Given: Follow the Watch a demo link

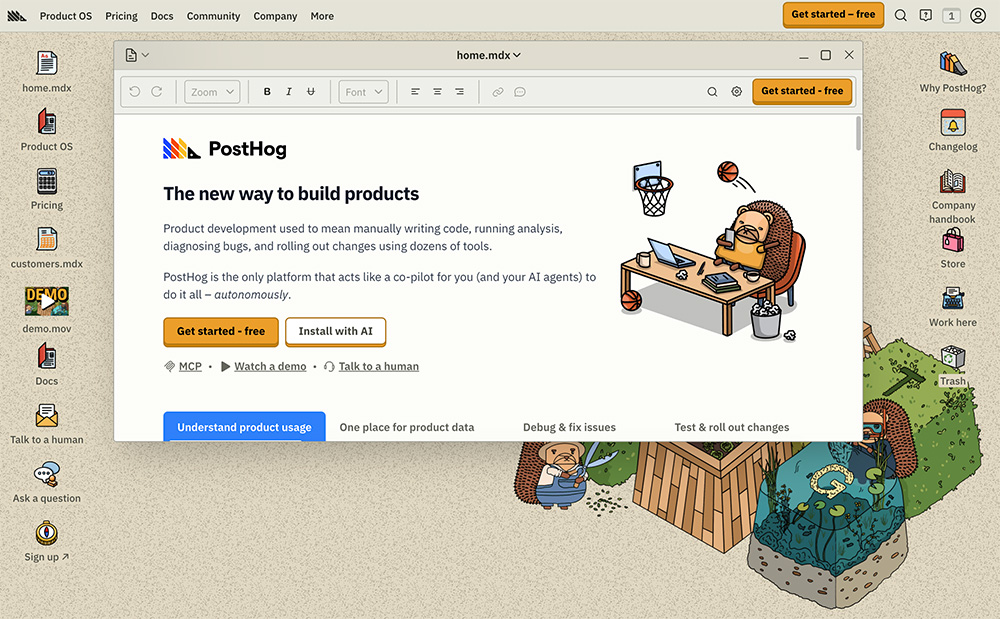Looking at the screenshot, I should coord(270,367).
